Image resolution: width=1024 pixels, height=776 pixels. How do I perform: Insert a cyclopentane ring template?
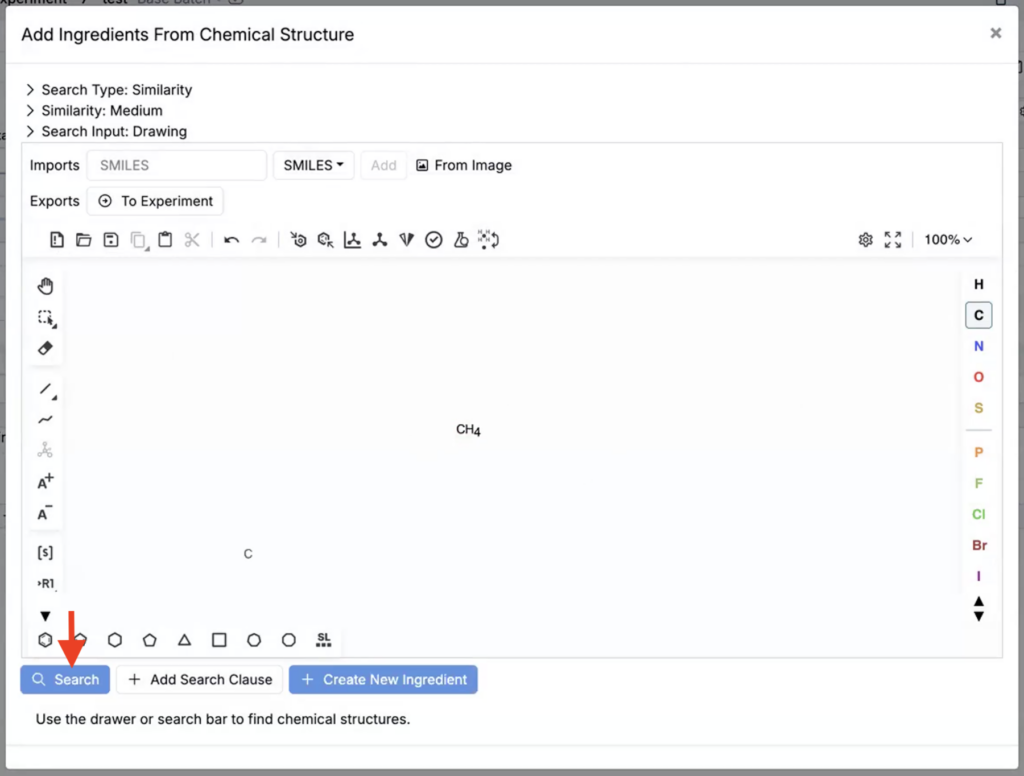(x=150, y=640)
